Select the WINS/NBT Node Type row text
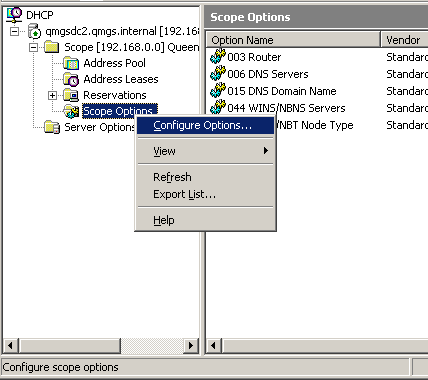 click(315, 125)
